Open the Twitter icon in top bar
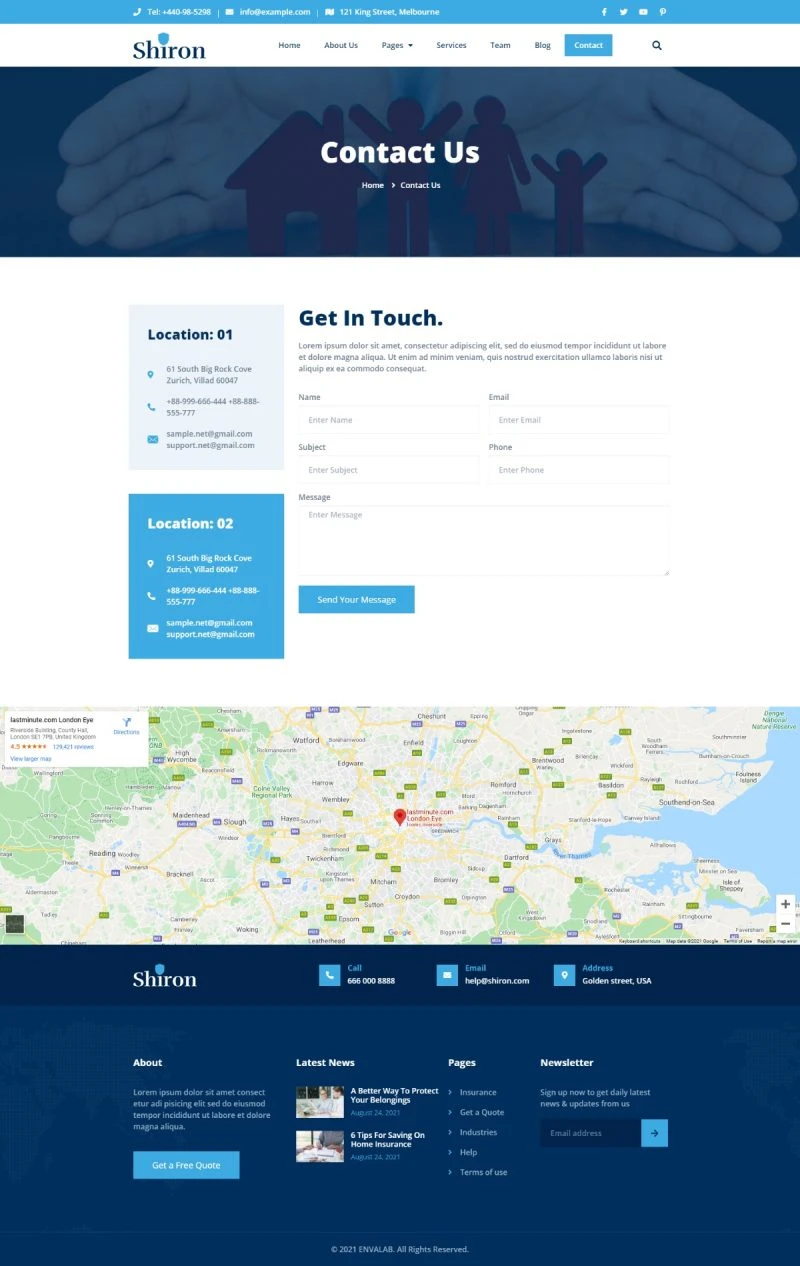Image resolution: width=800 pixels, height=1266 pixels. 623,12
